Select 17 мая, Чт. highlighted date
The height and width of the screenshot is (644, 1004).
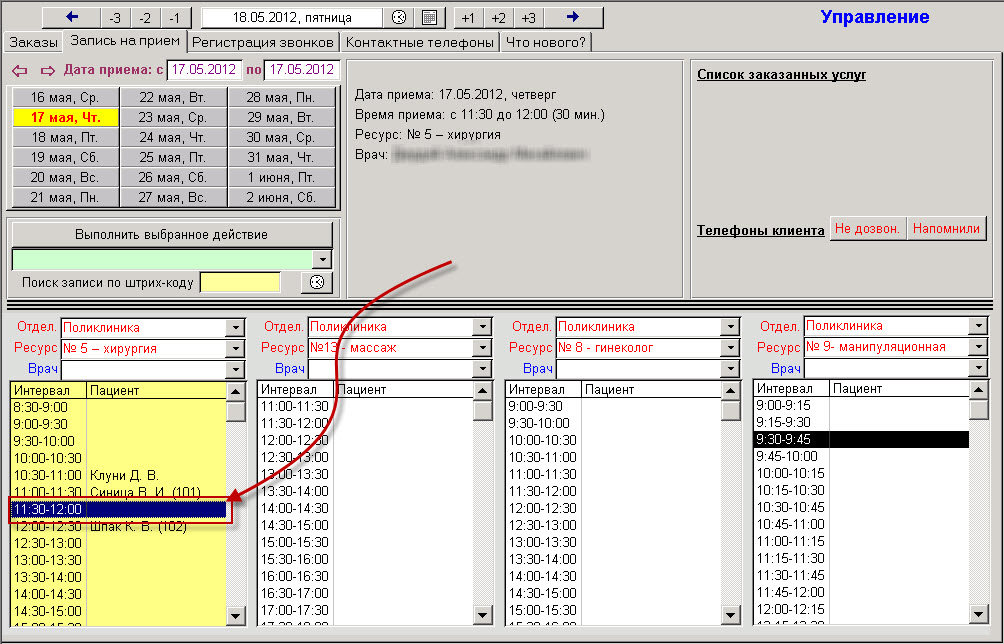coord(65,118)
